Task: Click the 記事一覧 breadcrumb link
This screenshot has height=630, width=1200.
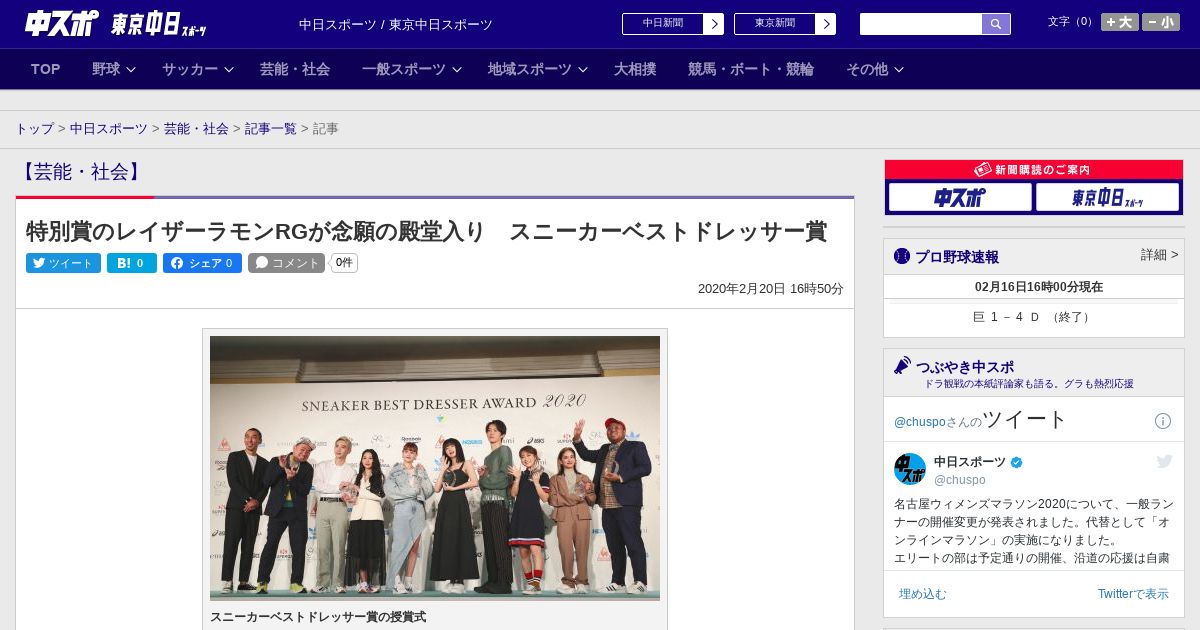Action: click(x=271, y=129)
